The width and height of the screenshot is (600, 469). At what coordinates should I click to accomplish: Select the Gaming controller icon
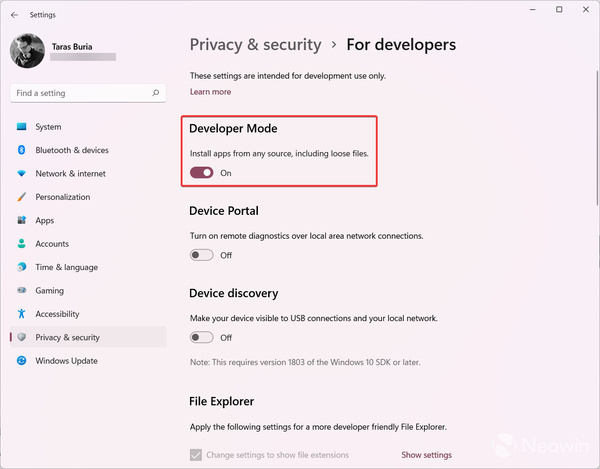22,291
